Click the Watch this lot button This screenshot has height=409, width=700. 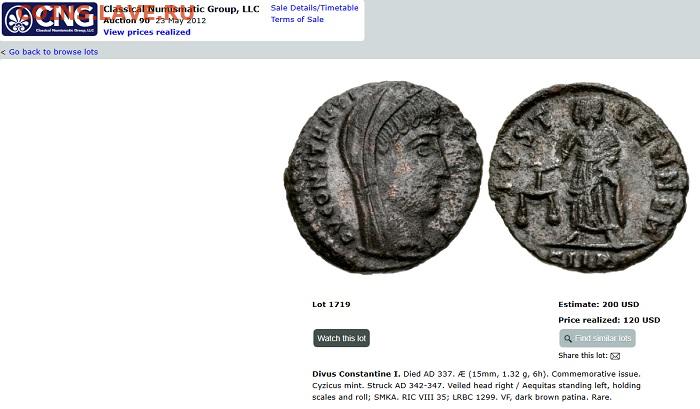(x=342, y=338)
